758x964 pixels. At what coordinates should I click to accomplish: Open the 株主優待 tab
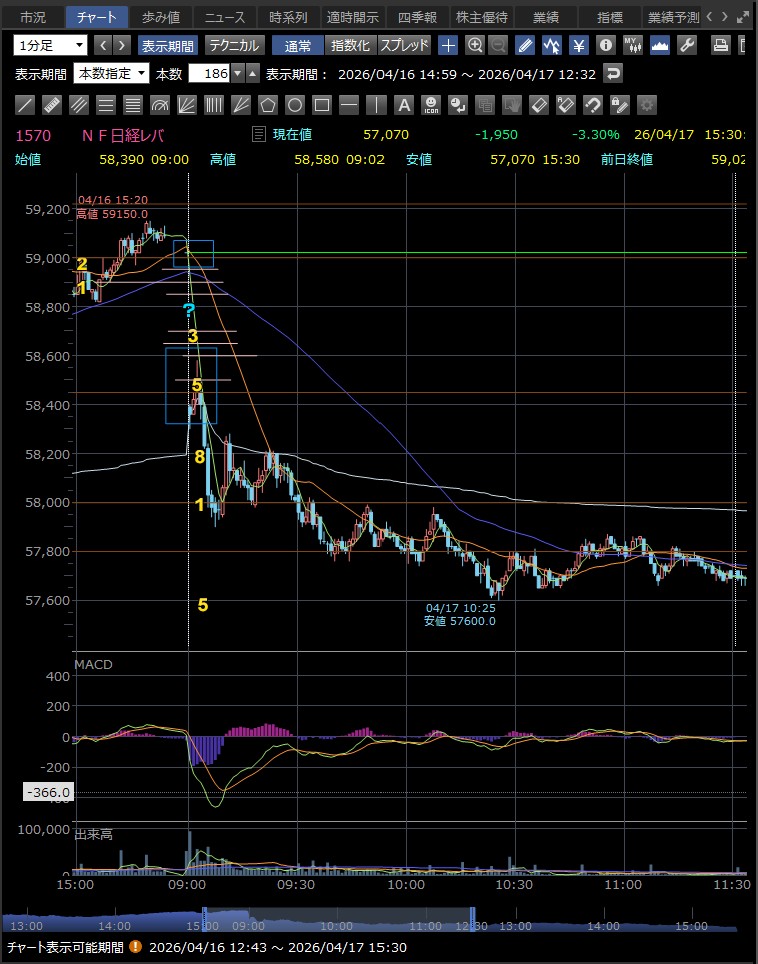coord(481,17)
